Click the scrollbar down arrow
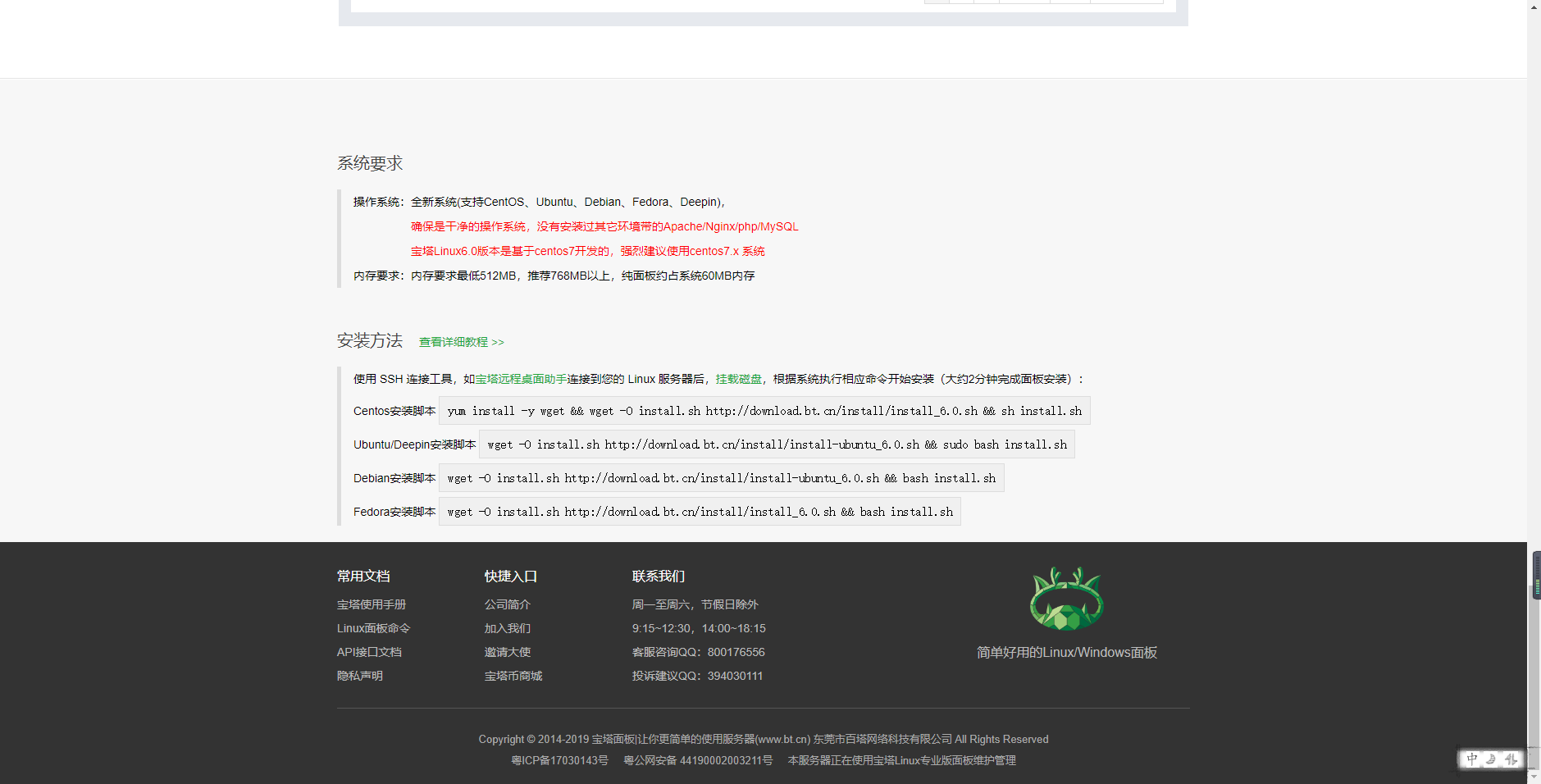 pyautogui.click(x=1534, y=777)
